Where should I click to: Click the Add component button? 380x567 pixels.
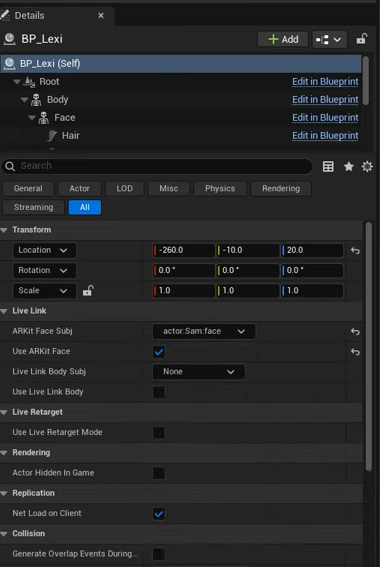coord(283,39)
